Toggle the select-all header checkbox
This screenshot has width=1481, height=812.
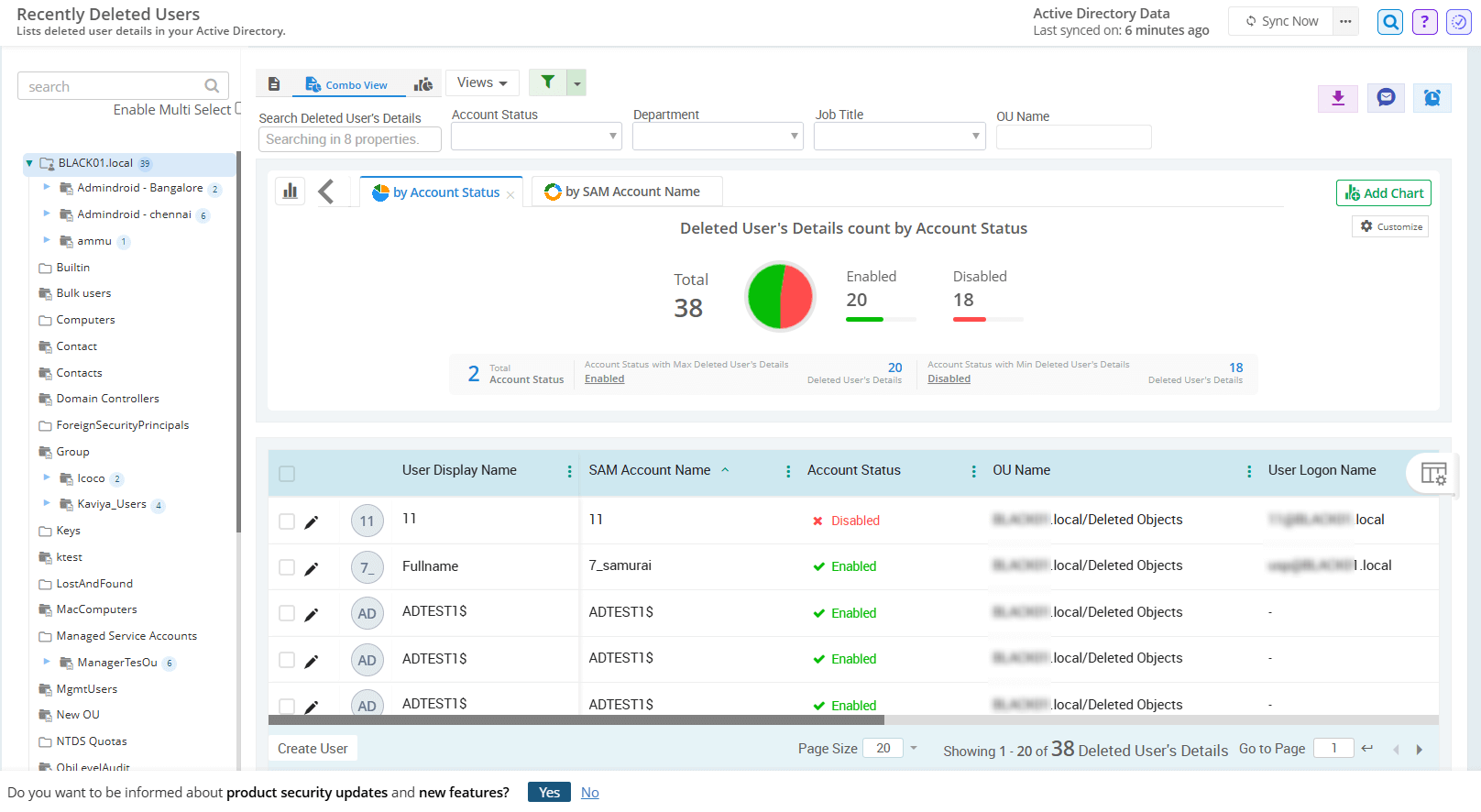(x=287, y=474)
